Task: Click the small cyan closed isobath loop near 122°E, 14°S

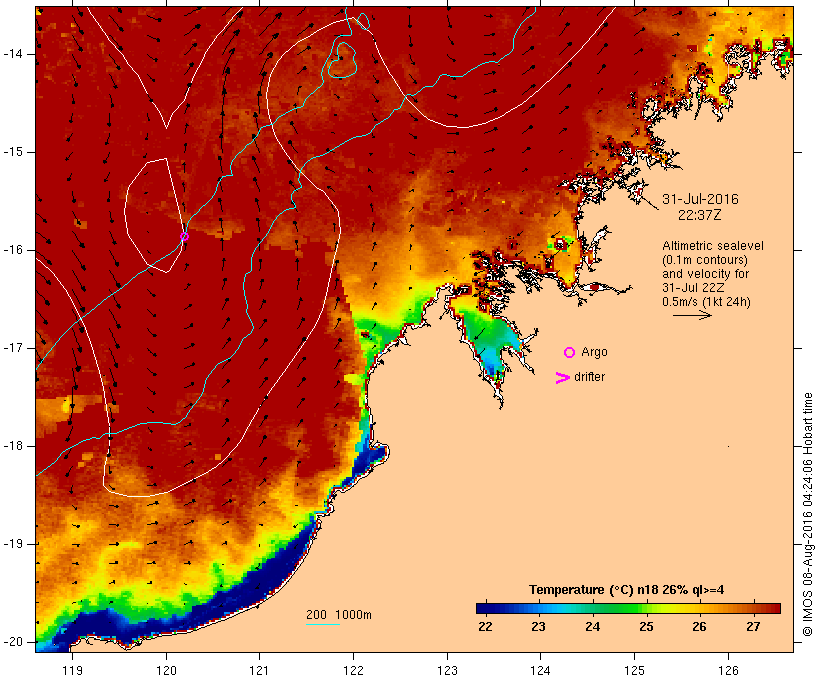Action: (343, 60)
